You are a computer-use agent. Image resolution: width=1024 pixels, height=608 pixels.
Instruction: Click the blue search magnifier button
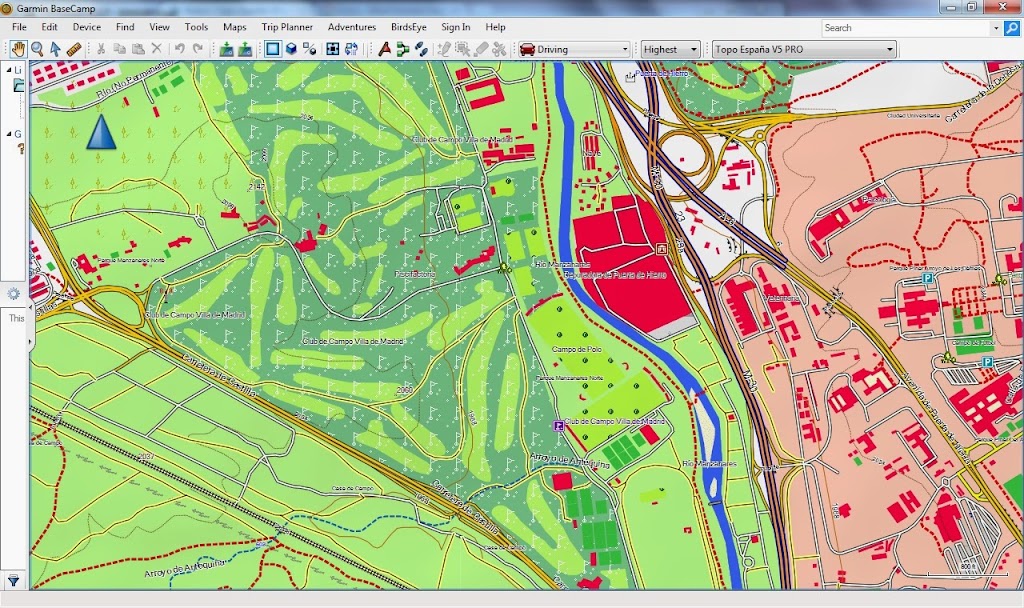1012,27
